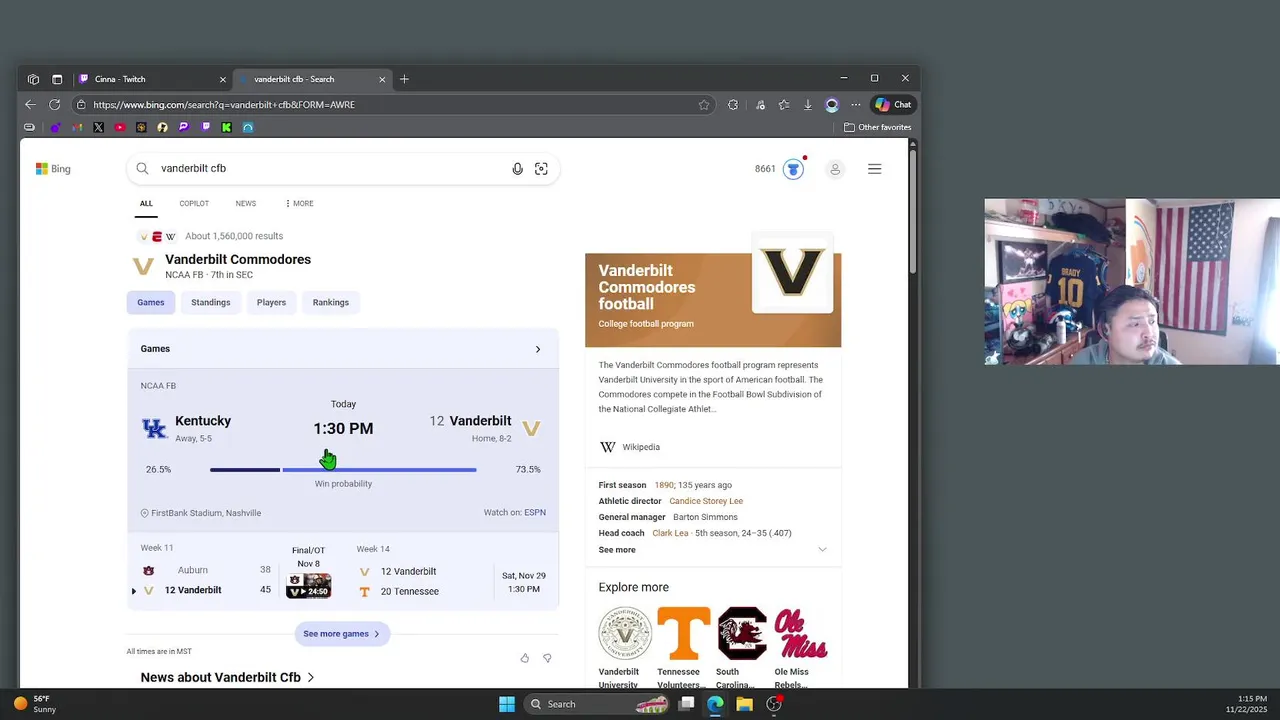Open the Vanderbilt Commodores title link
The image size is (1280, 720).
(x=238, y=259)
